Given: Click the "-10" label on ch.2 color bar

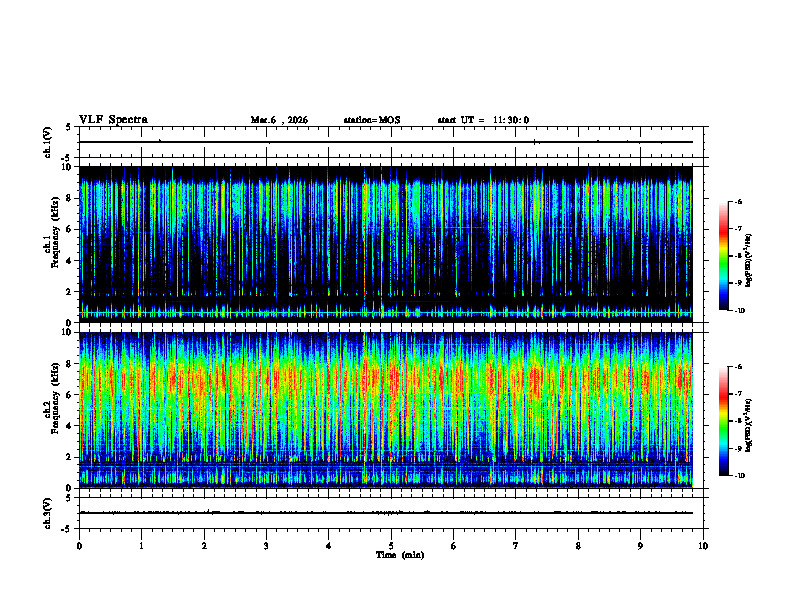Looking at the screenshot, I should click(740, 476).
